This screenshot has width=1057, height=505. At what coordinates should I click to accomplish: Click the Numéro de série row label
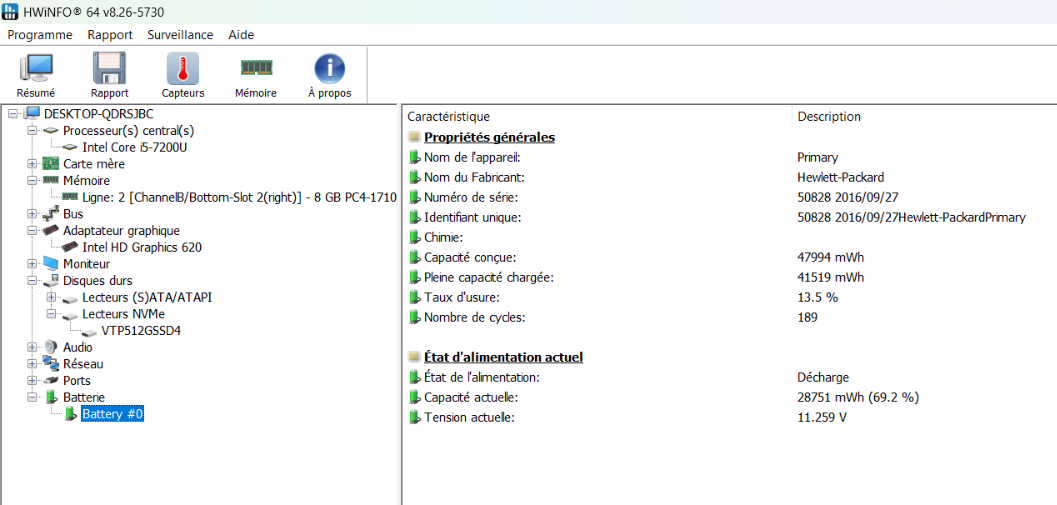[471, 198]
